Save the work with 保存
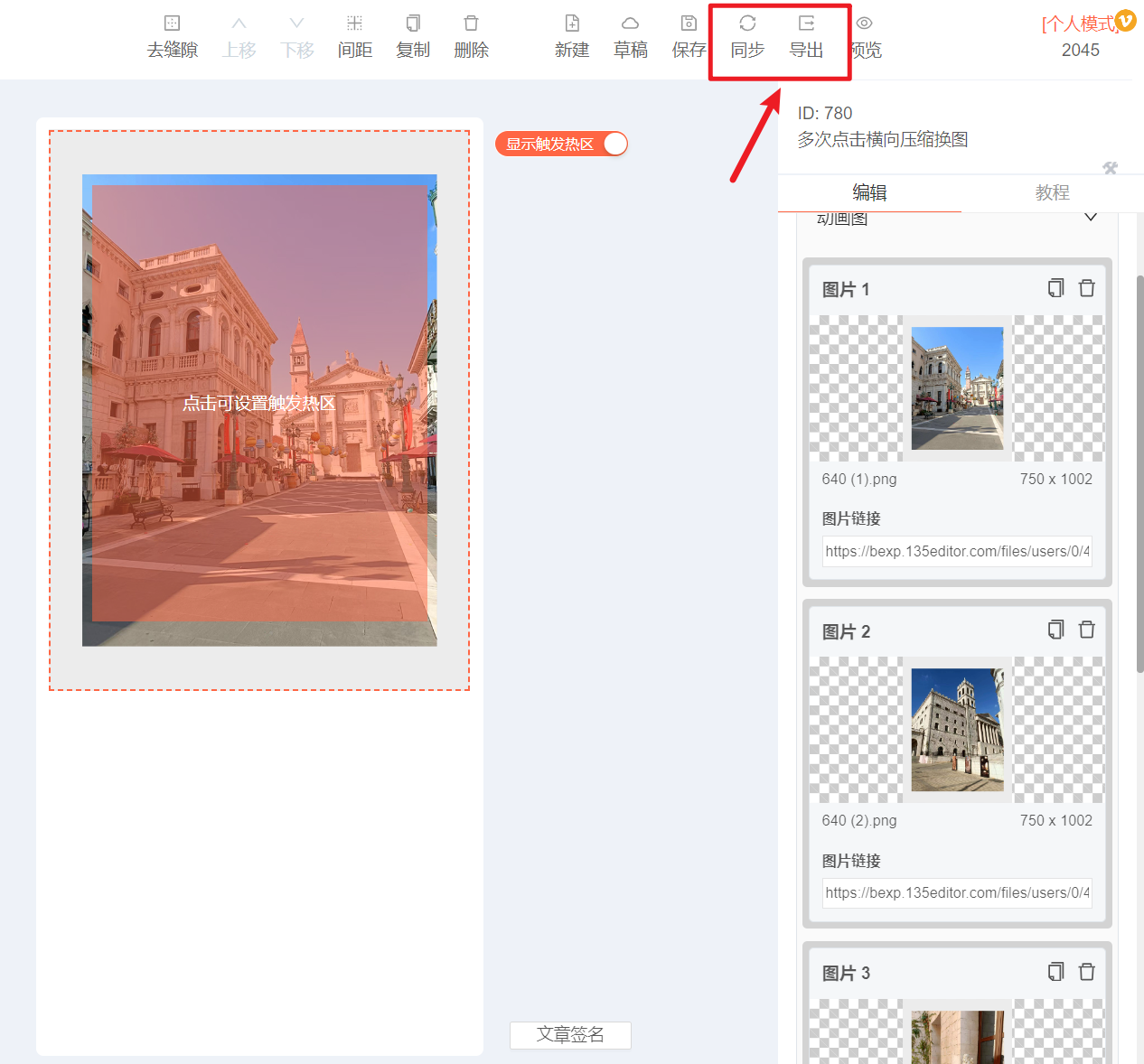 (689, 36)
